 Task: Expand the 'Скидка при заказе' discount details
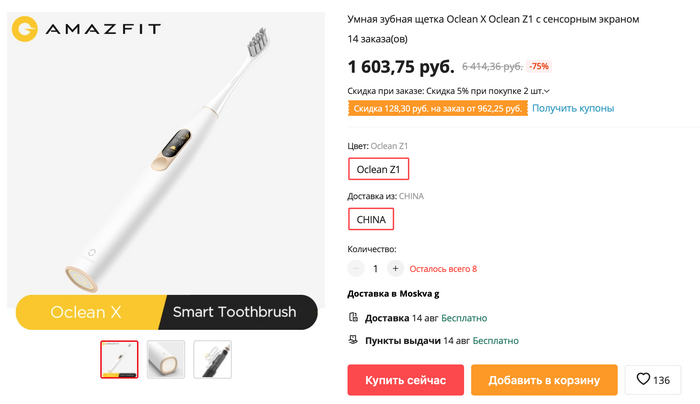click(x=547, y=92)
